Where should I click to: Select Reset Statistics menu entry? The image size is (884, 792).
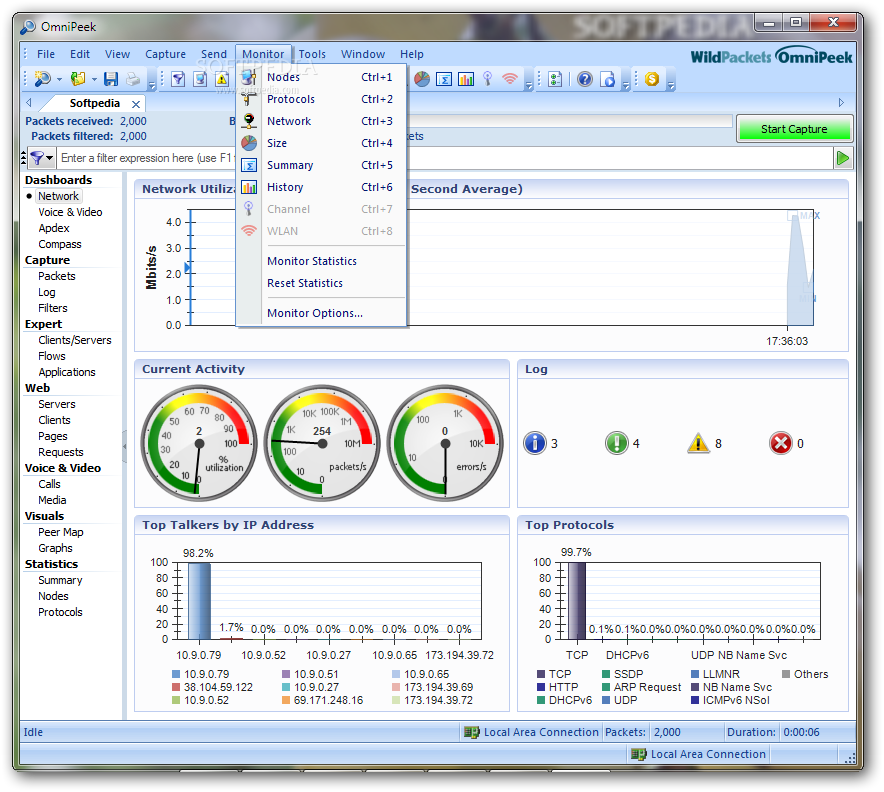[x=321, y=283]
